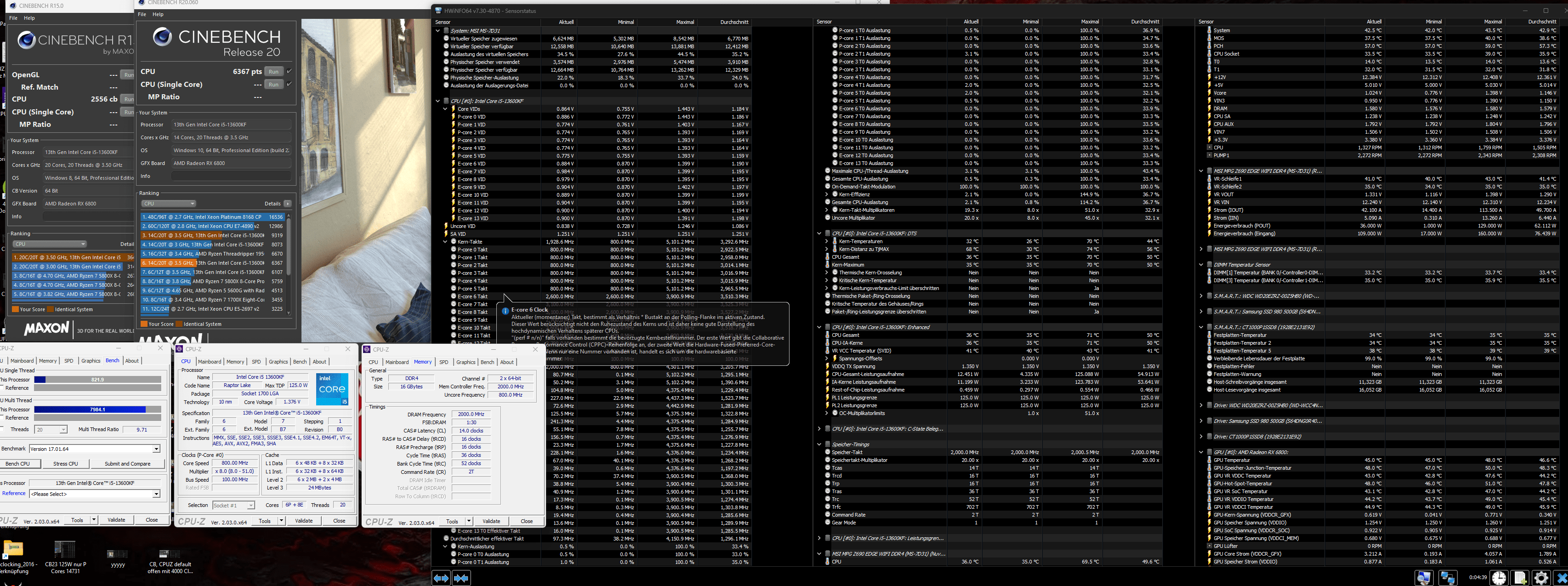The height and width of the screenshot is (586, 1568).
Task: Open HWiNFO sensor settings gear icon
Action: tap(1541, 577)
